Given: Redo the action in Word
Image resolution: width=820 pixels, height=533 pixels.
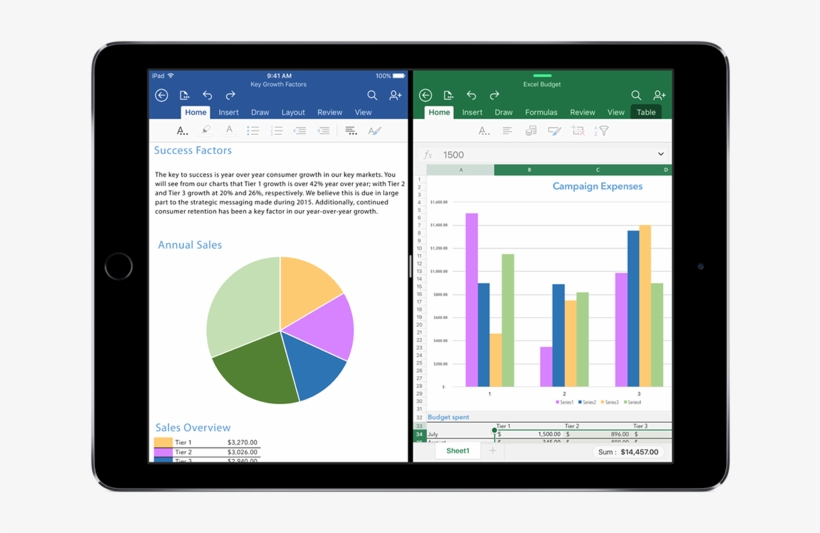Looking at the screenshot, I should [231, 95].
